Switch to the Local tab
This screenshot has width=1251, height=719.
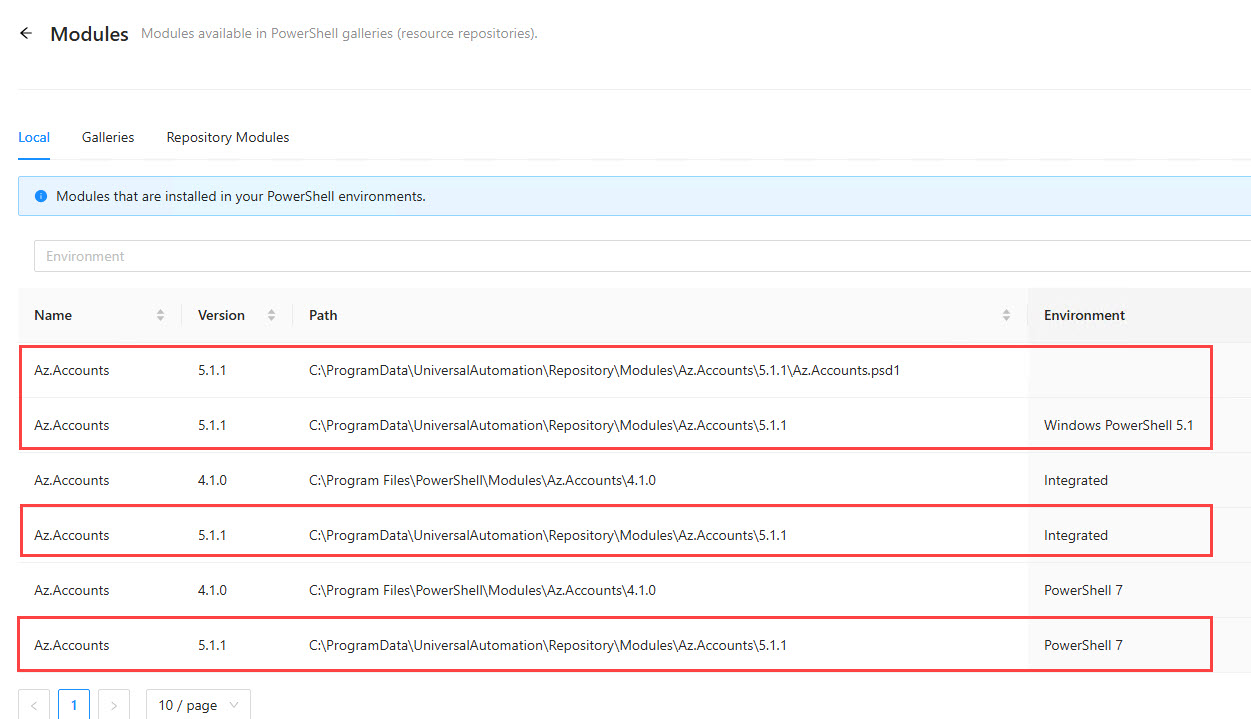(x=34, y=137)
